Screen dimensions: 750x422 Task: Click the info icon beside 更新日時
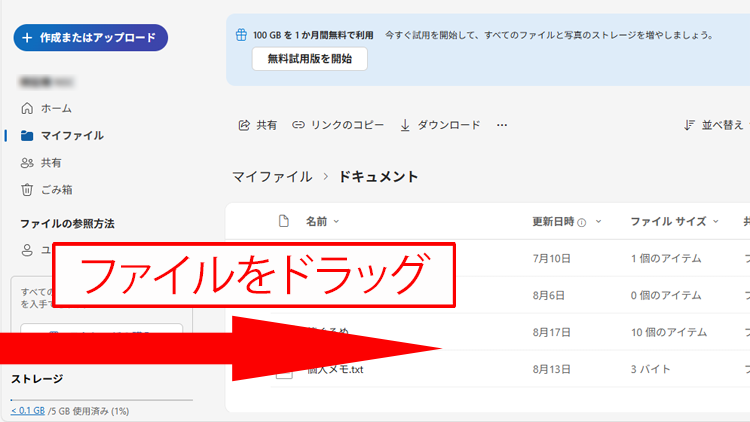[x=582, y=222]
